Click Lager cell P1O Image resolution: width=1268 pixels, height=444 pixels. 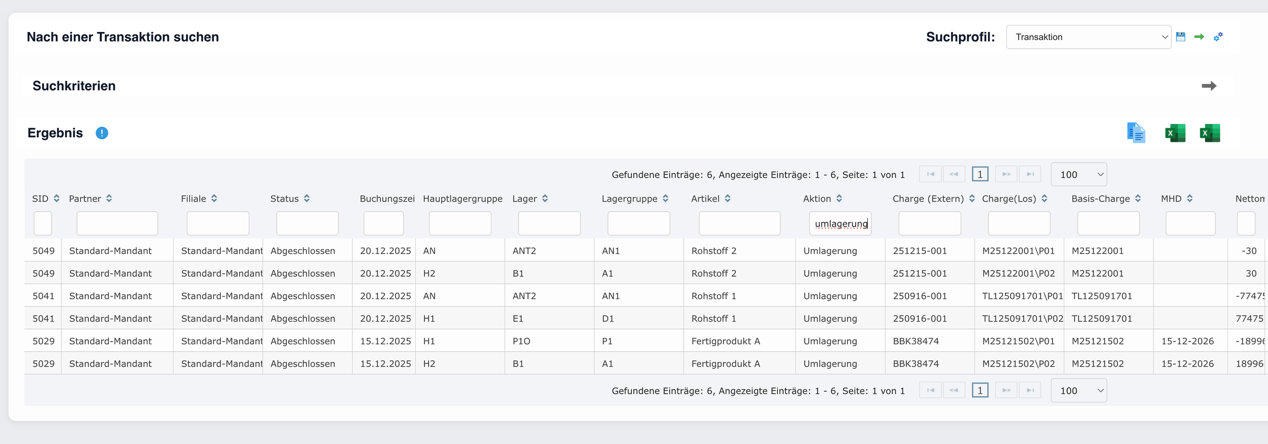click(521, 341)
